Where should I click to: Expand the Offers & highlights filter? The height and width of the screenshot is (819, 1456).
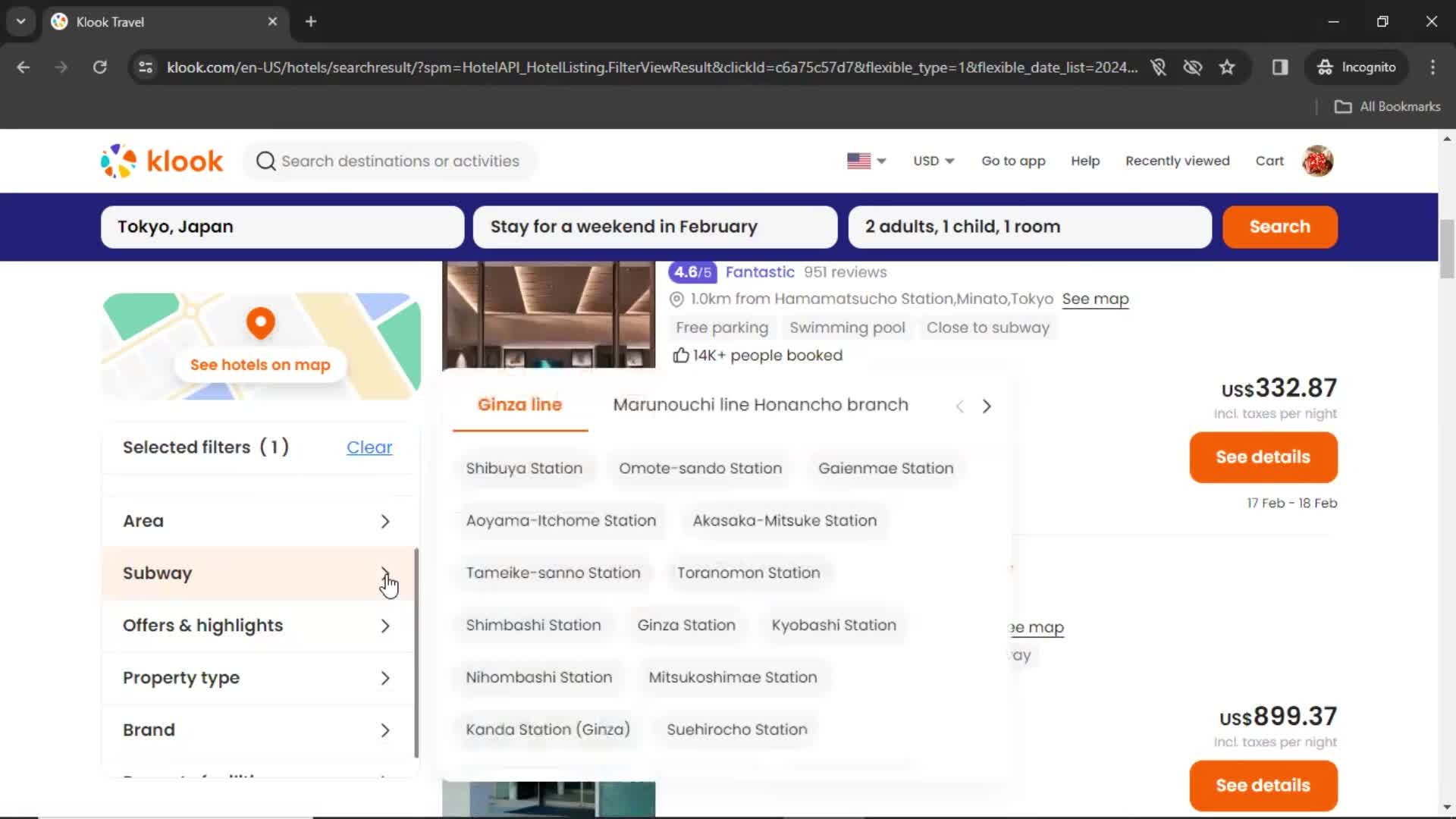pos(258,626)
